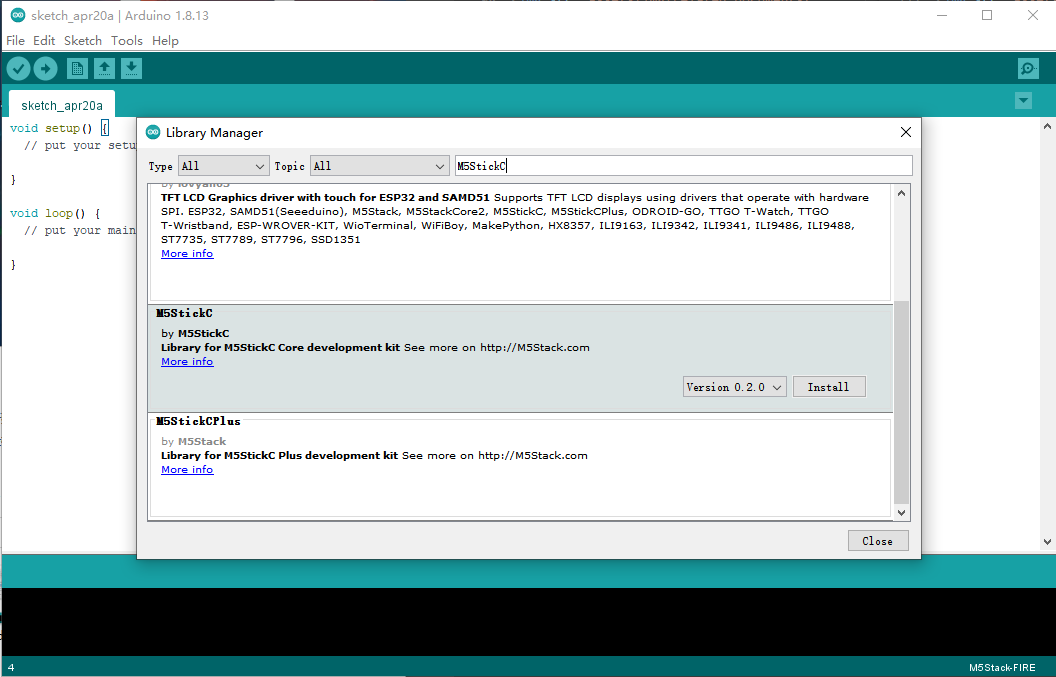Click the M5Stack-FIRE board status text
The image size is (1056, 677).
tap(1002, 668)
